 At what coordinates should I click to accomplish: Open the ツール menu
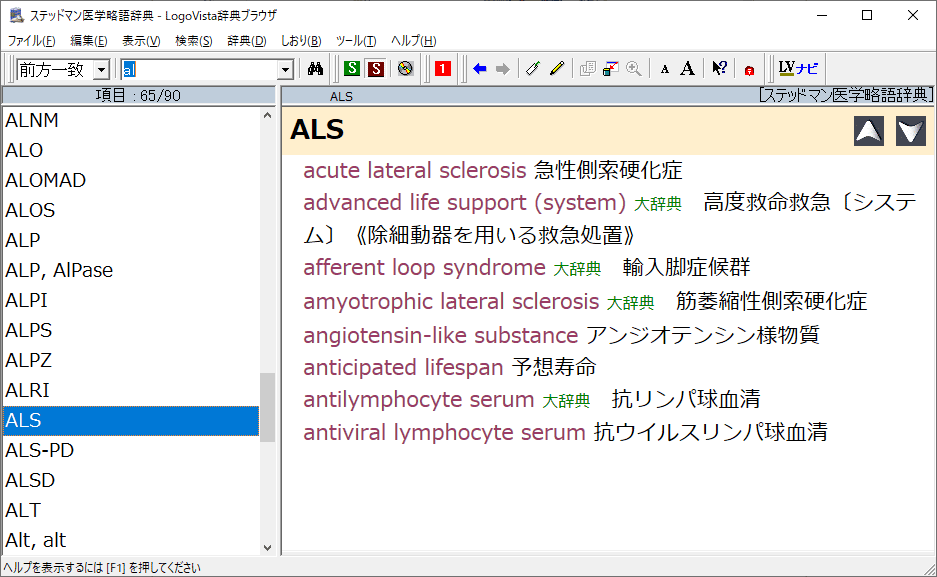point(356,41)
